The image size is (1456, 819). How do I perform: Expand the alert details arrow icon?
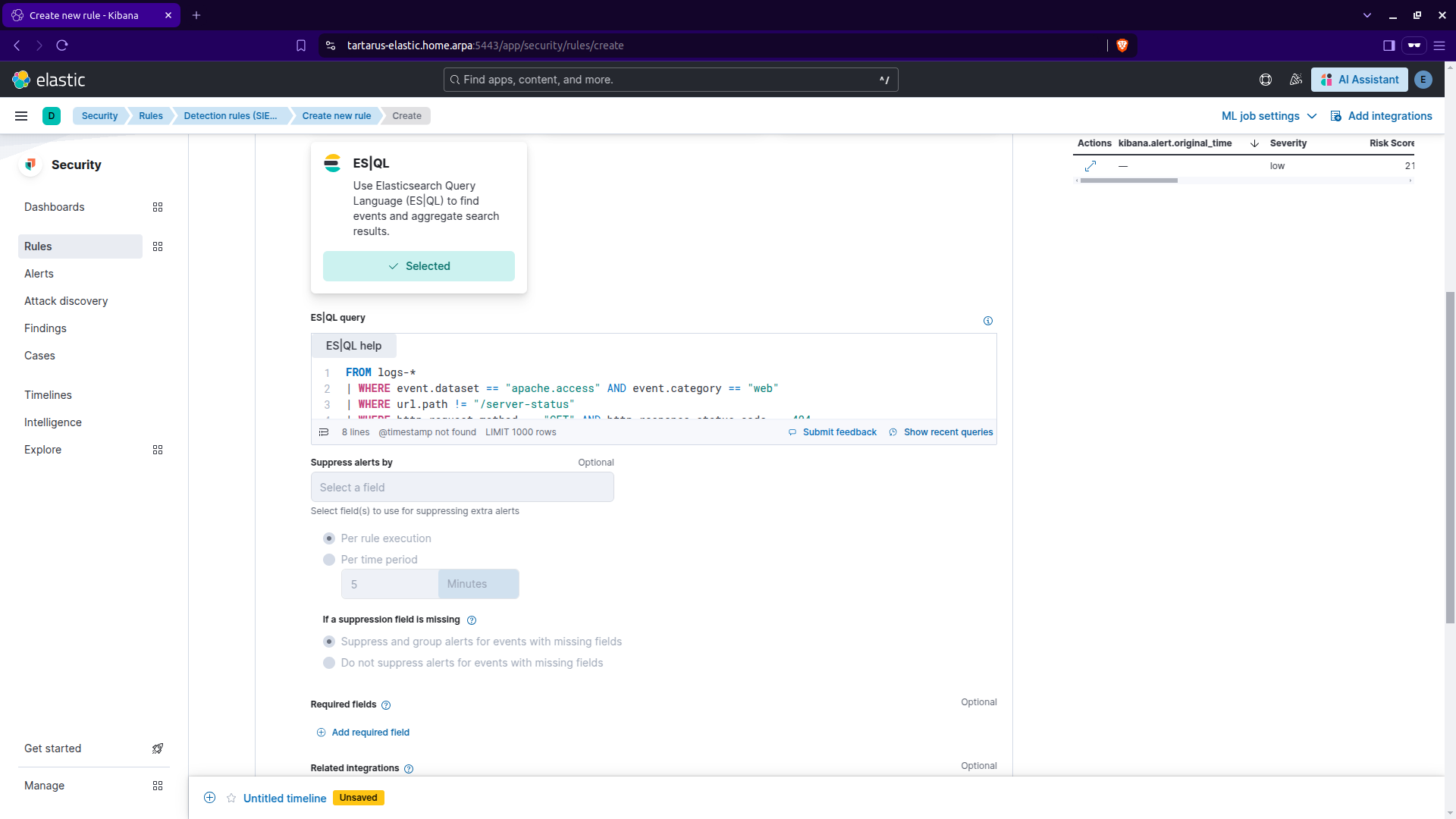(x=1090, y=166)
